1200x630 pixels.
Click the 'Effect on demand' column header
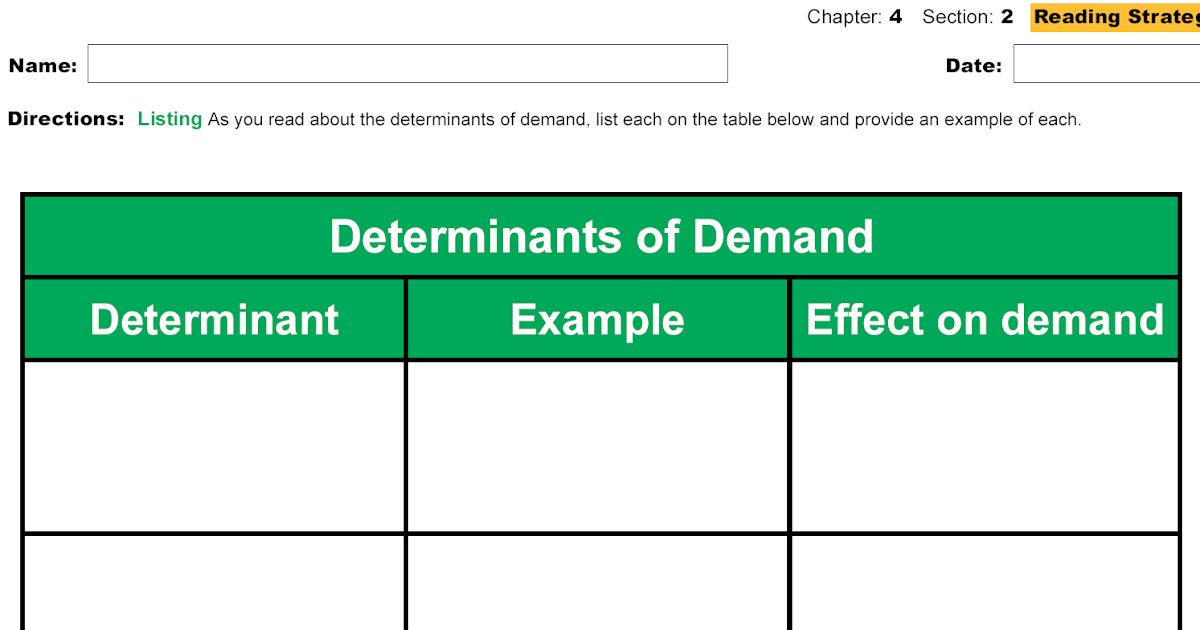point(985,320)
